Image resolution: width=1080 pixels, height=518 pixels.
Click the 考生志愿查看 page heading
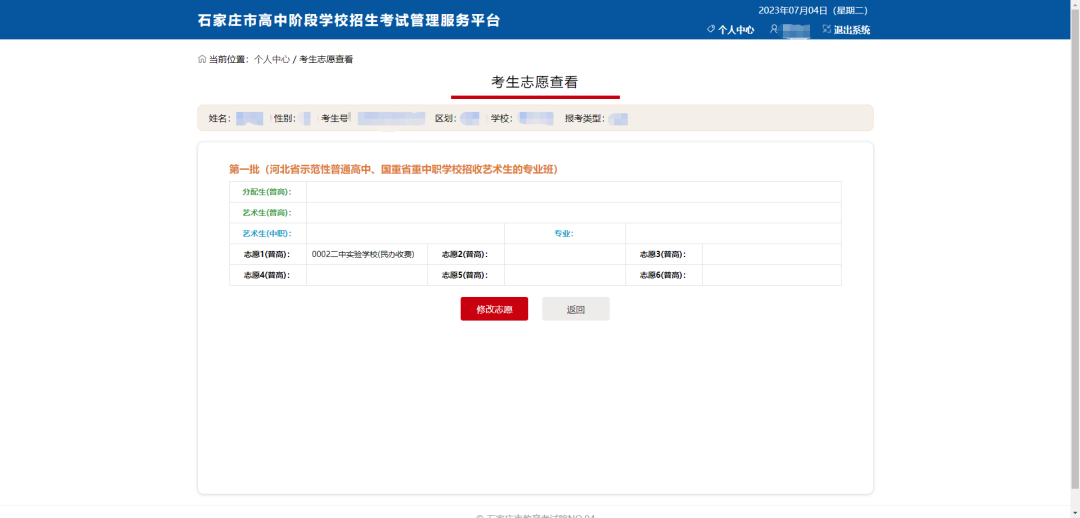534,82
